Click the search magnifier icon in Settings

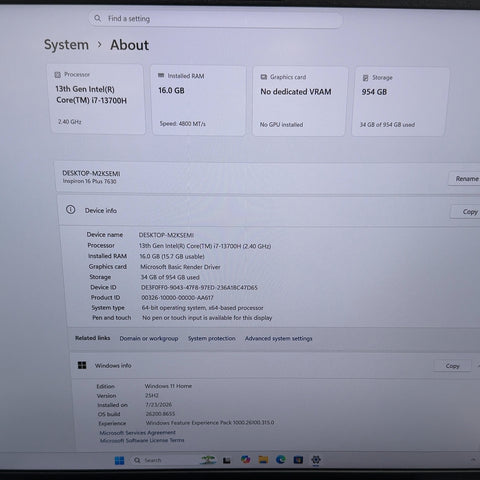click(97, 18)
